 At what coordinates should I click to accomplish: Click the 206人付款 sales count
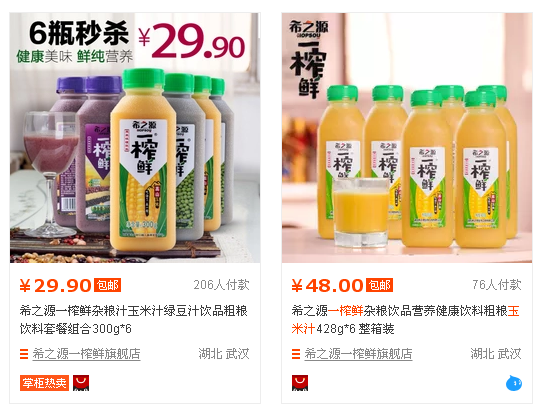click(x=221, y=285)
